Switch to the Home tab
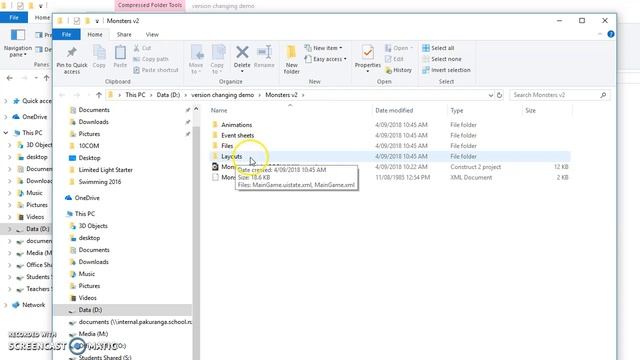 click(95, 35)
